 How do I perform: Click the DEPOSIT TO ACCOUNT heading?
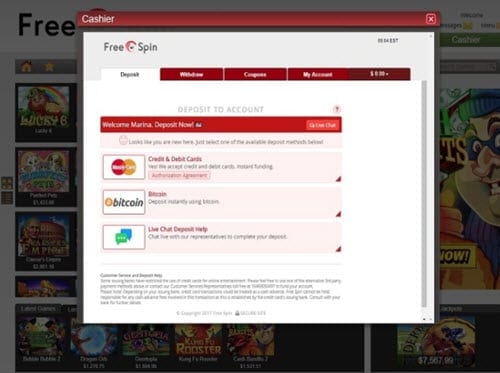click(221, 109)
